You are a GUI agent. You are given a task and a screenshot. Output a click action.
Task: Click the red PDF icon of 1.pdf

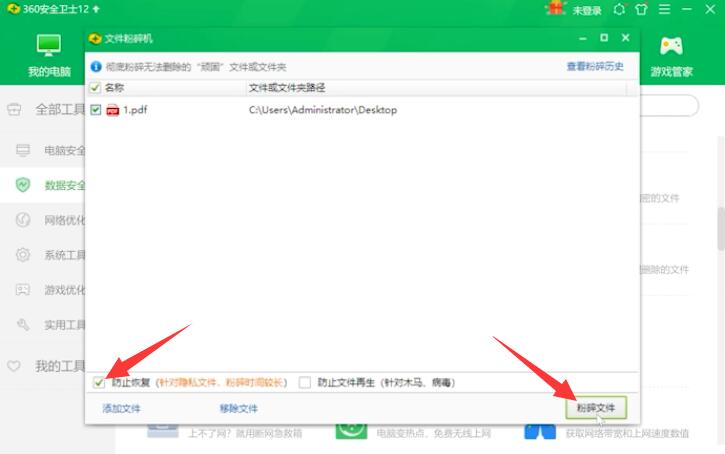112,110
